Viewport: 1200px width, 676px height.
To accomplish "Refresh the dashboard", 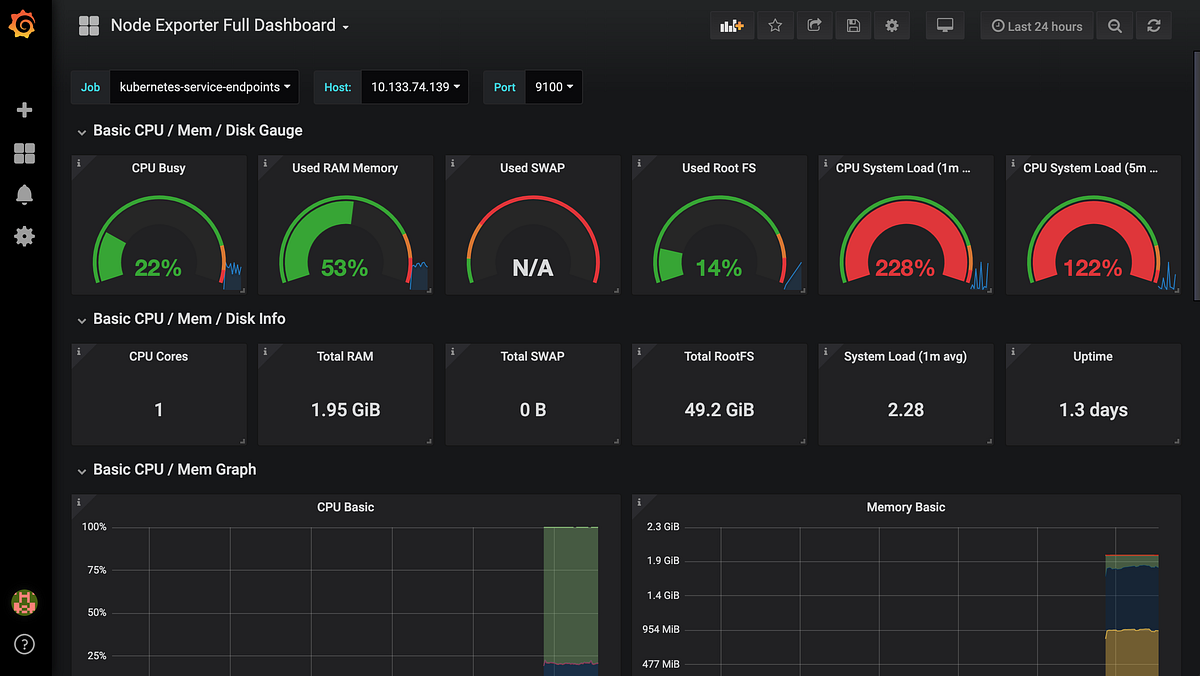I will [1154, 26].
